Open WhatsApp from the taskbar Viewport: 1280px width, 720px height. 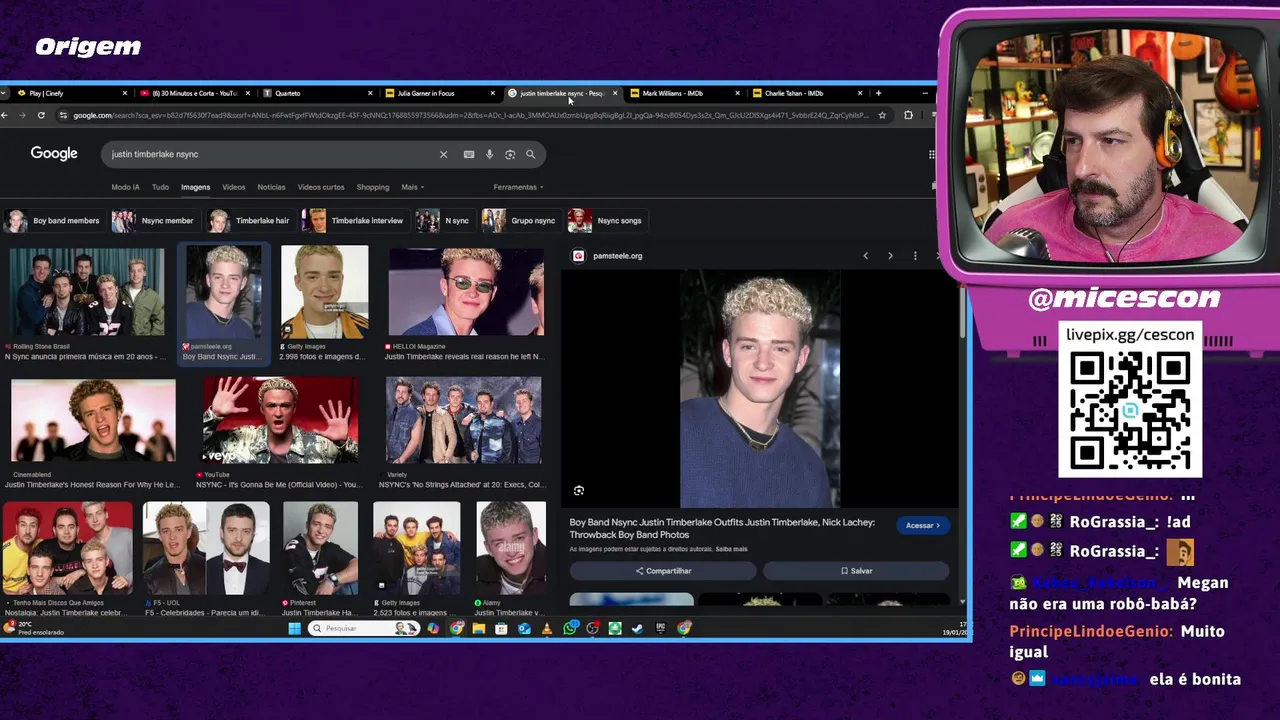570,628
